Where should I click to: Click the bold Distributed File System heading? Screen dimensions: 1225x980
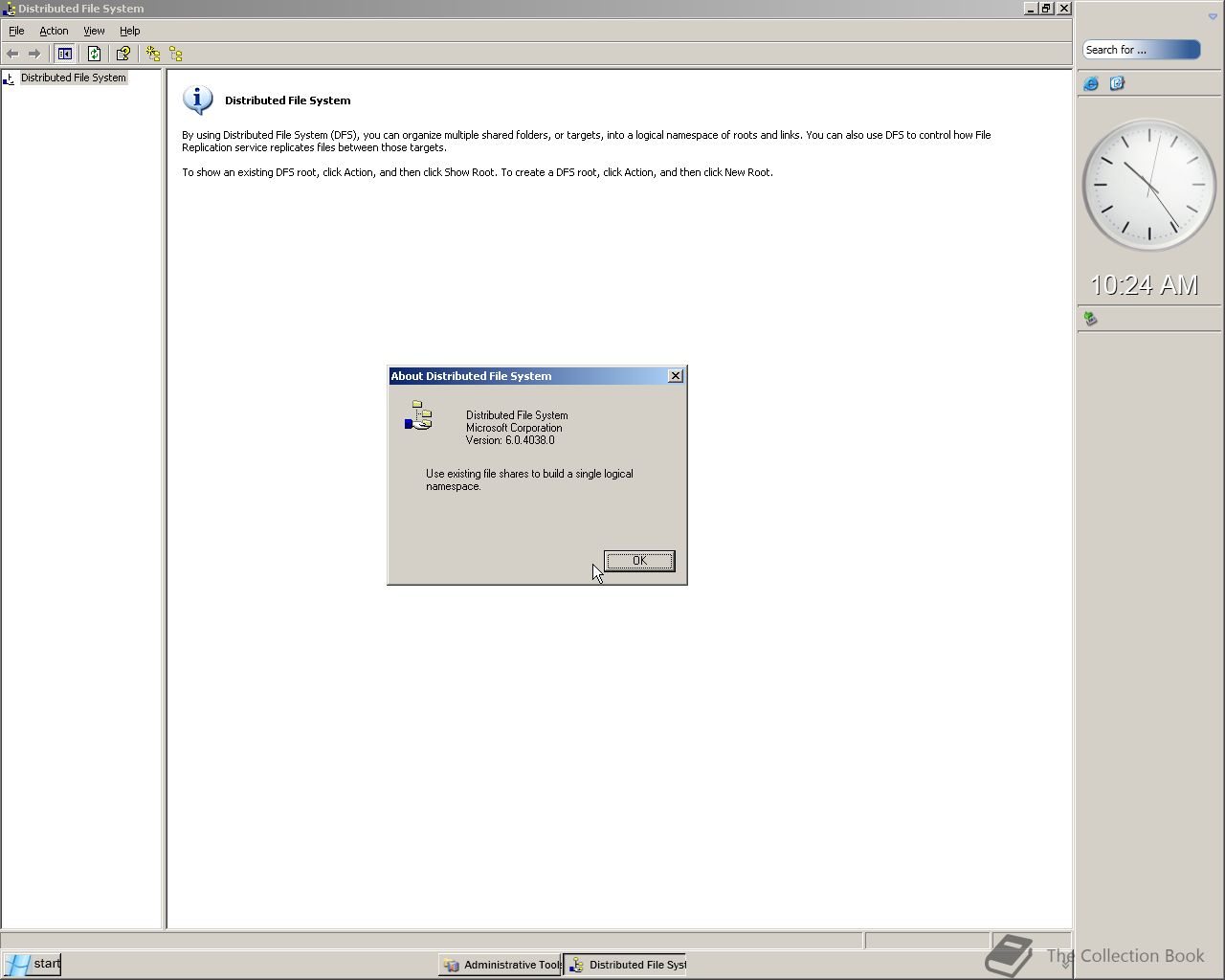(287, 100)
